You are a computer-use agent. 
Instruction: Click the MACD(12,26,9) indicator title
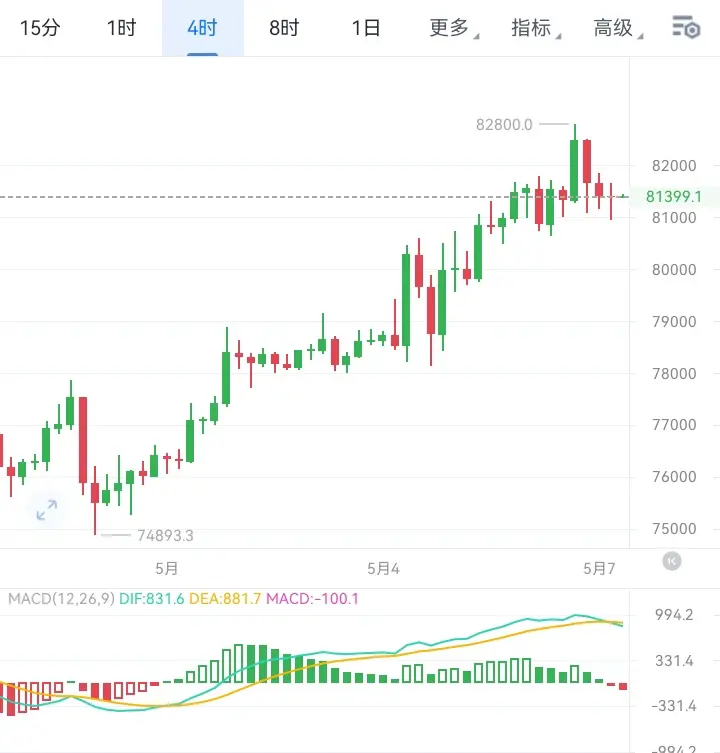(x=61, y=599)
